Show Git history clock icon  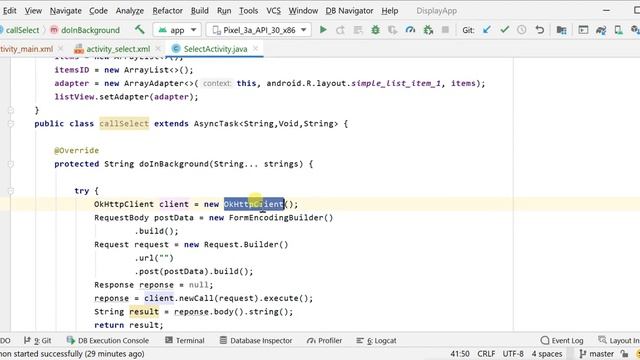coord(522,30)
